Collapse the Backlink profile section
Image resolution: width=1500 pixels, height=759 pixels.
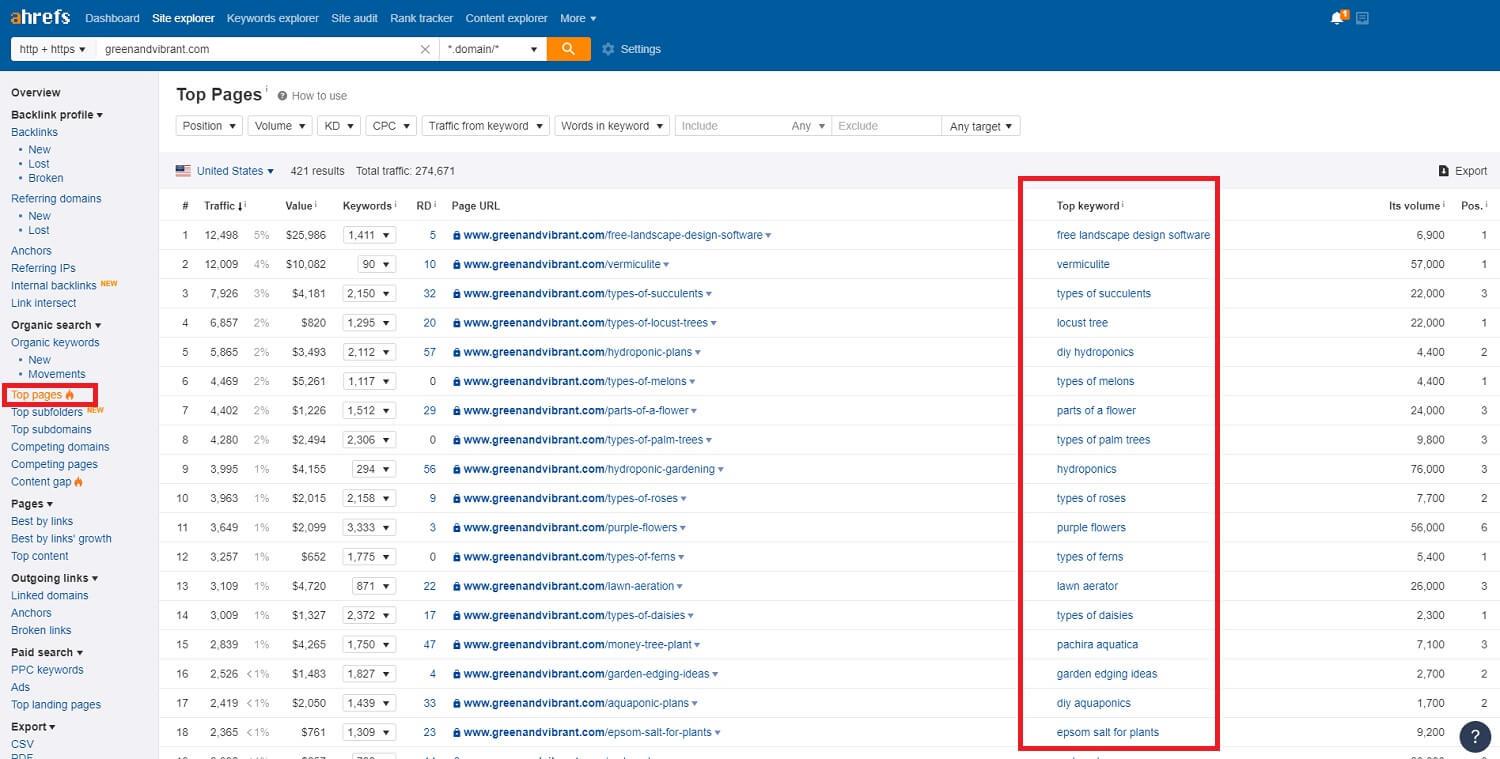coord(57,115)
